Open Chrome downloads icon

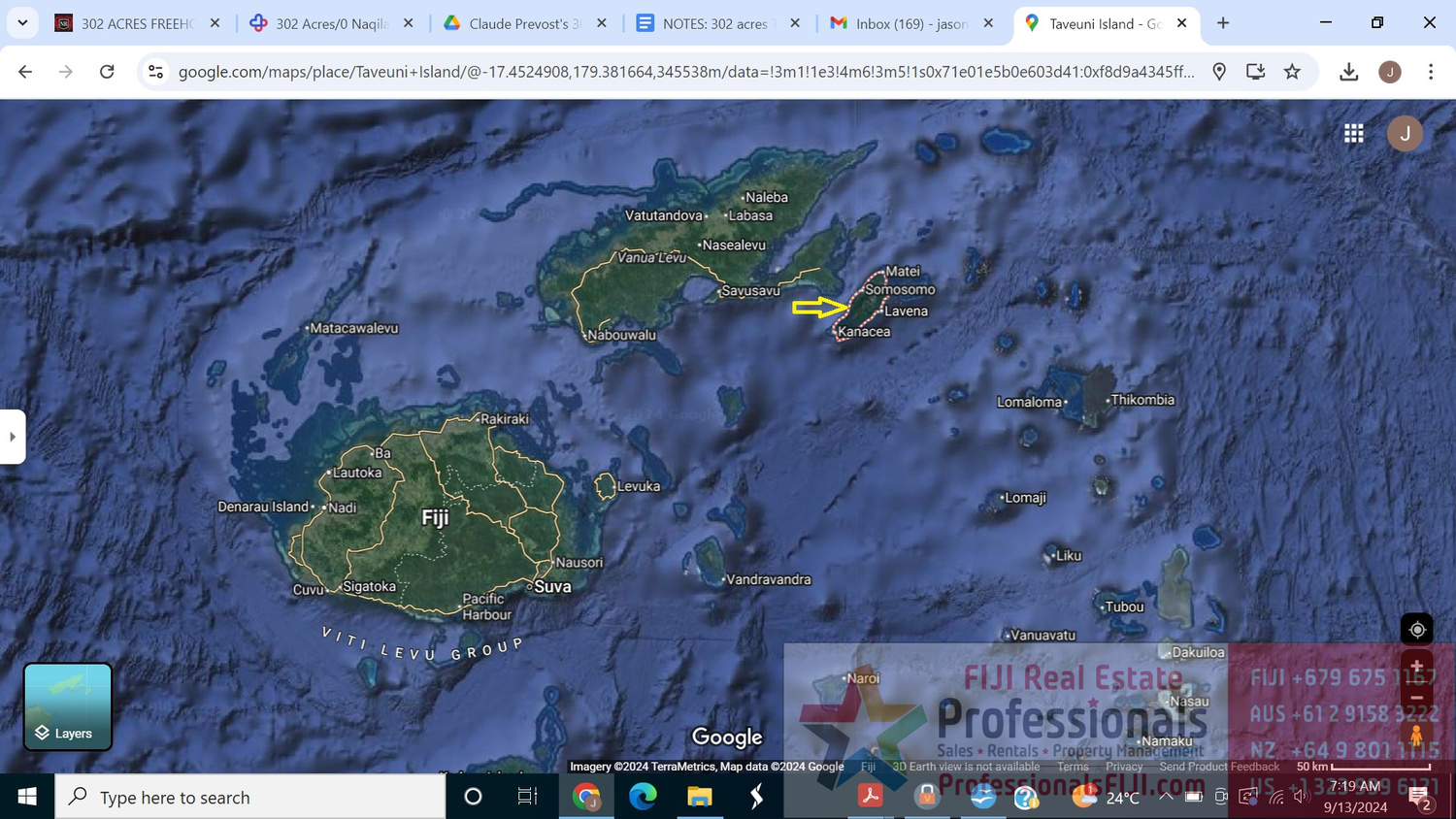(1348, 72)
